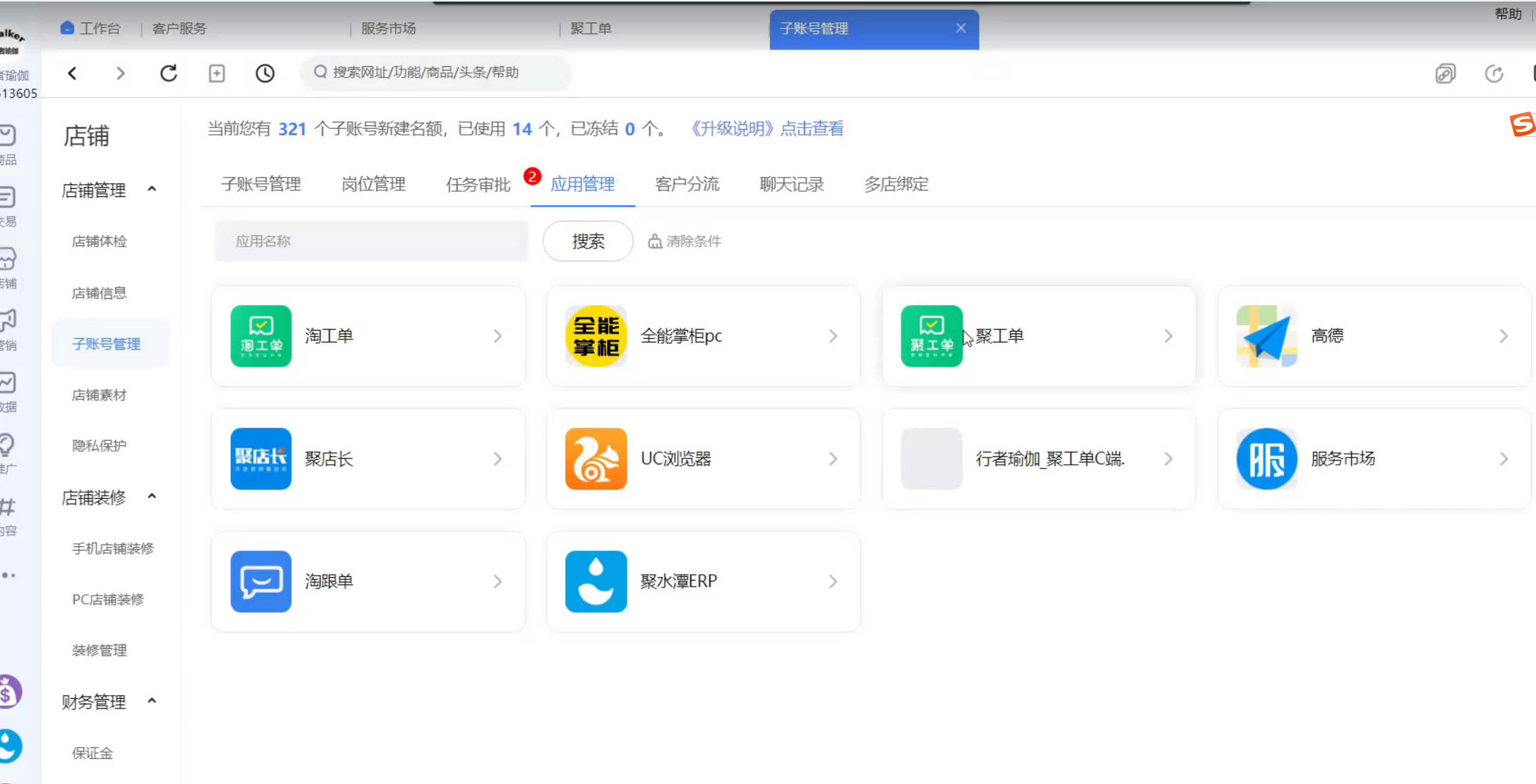This screenshot has height=784, width=1536.
Task: Expand the 淘工单 card arrow
Action: (x=498, y=336)
